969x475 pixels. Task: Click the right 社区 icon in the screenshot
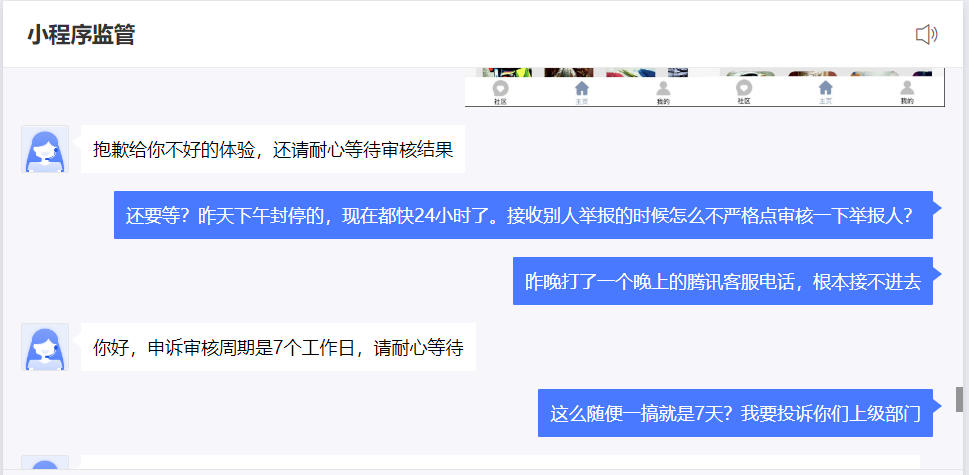click(x=744, y=92)
